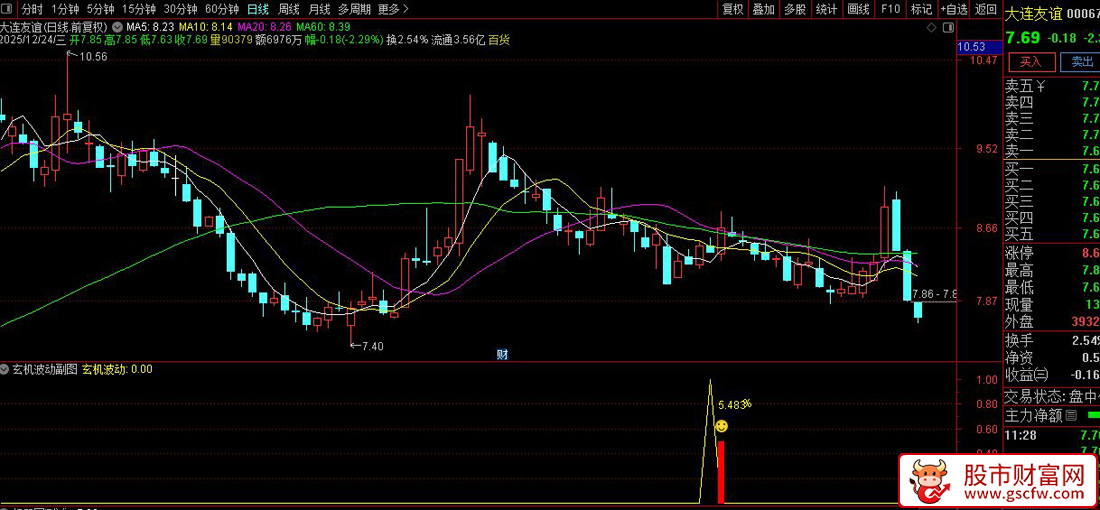Click the diamond icon above the price axis

[932, 27]
